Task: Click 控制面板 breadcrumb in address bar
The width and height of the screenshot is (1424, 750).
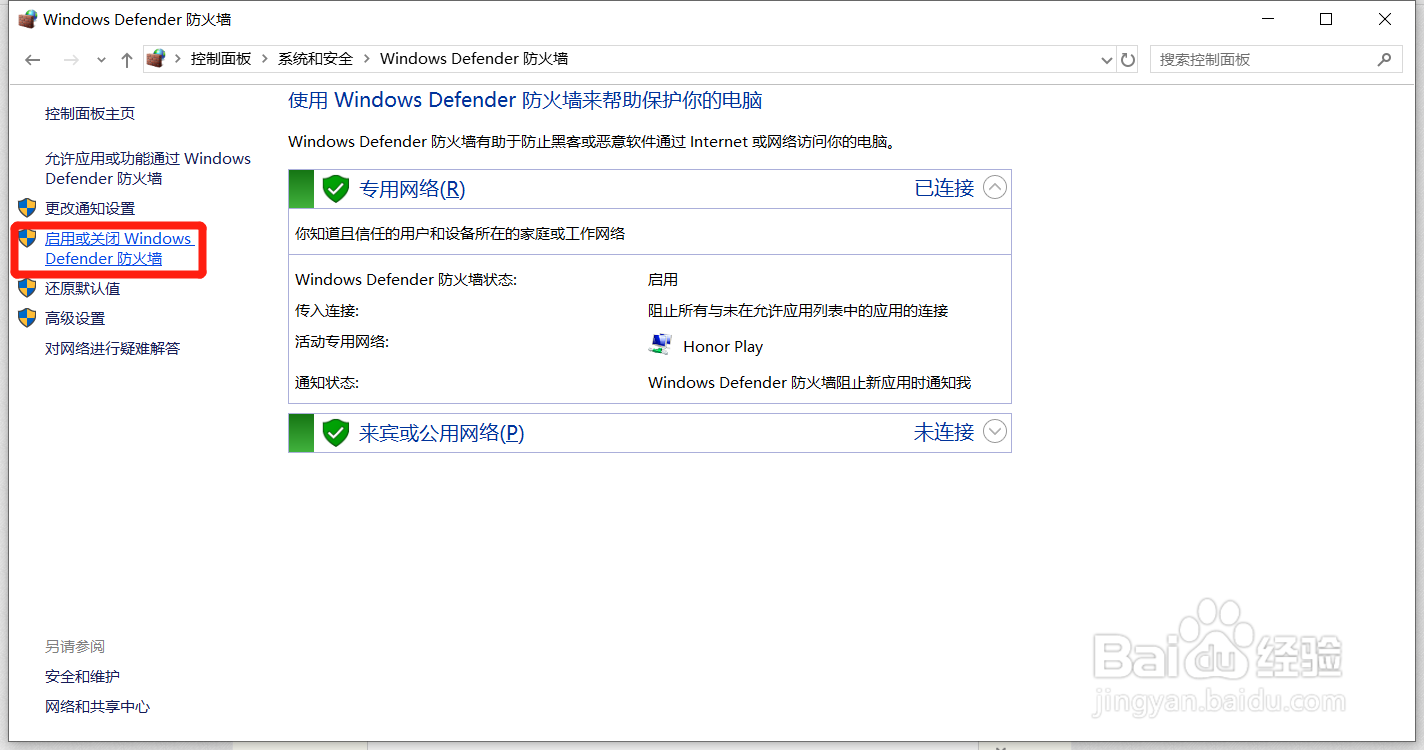Action: (221, 59)
